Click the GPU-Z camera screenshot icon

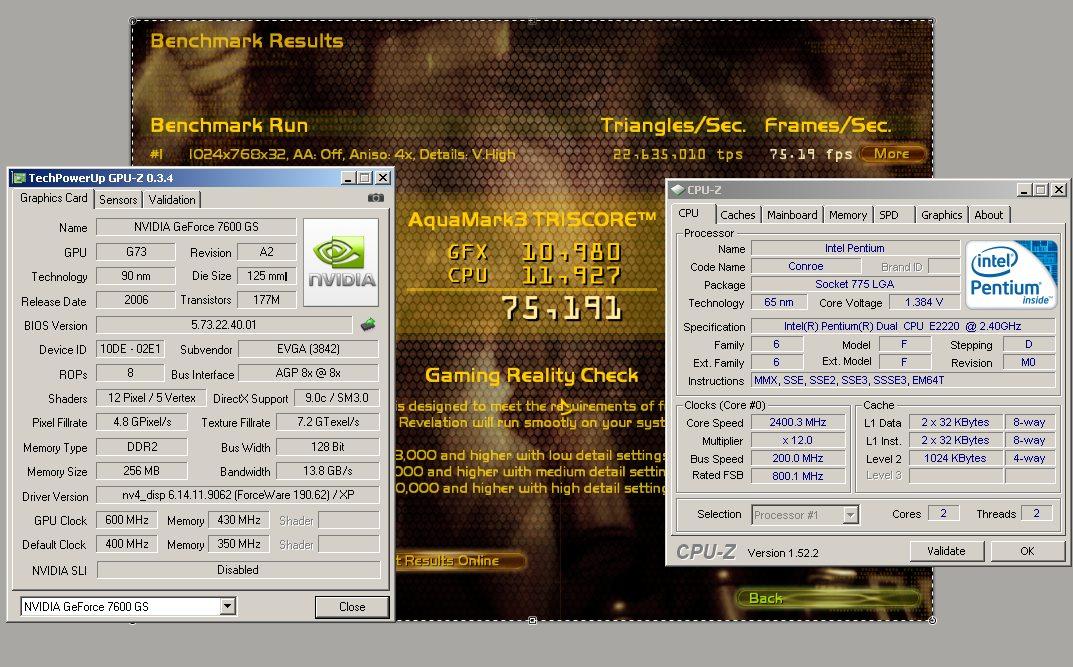[x=376, y=198]
